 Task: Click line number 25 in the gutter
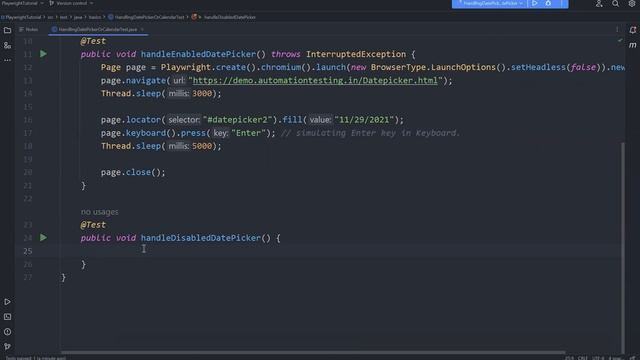27,251
